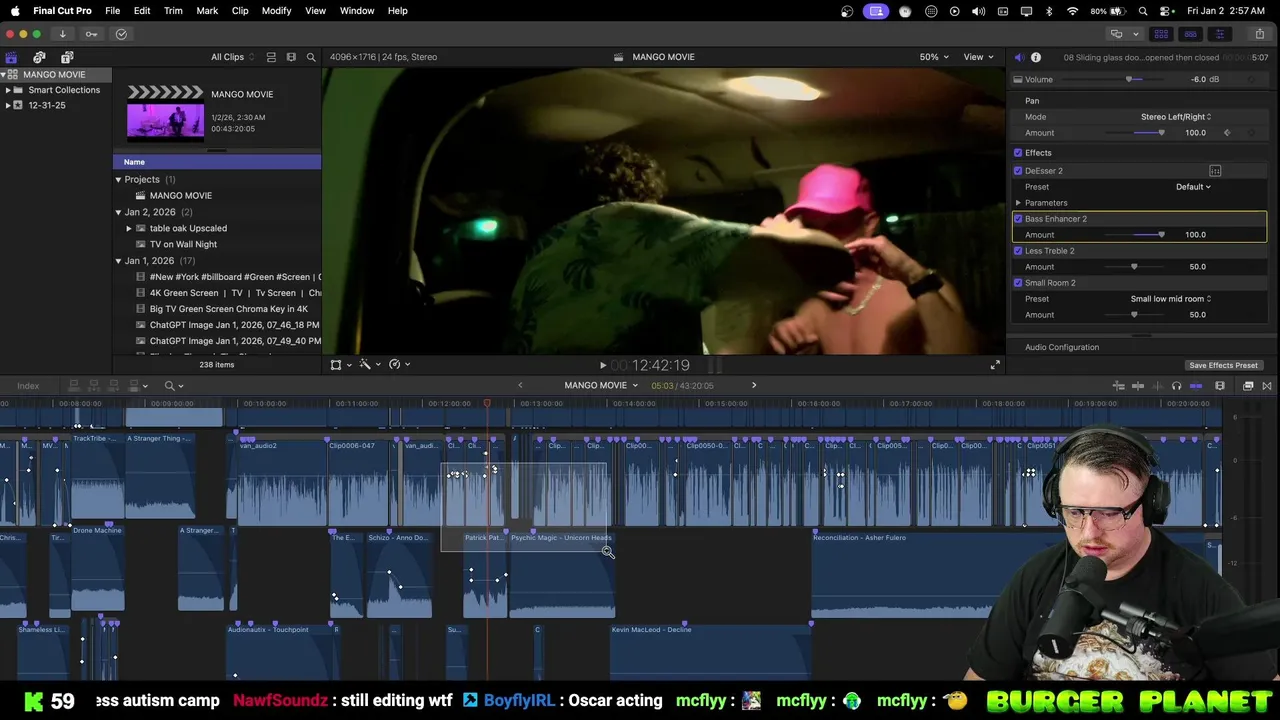1280x720 pixels.
Task: Click the Import Media download arrow icon
Action: [x=62, y=34]
